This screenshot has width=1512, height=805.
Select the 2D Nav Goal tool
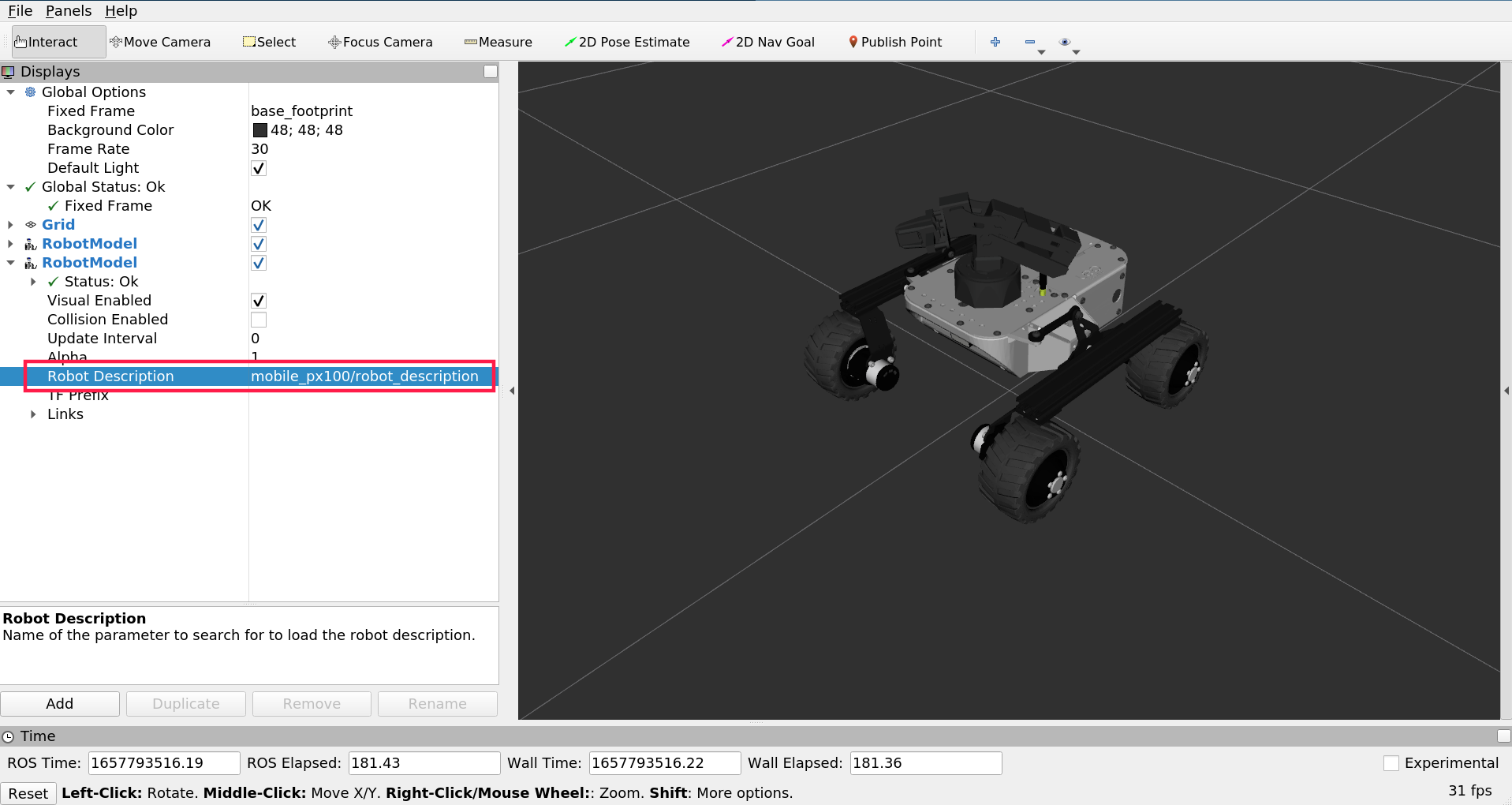(x=767, y=42)
